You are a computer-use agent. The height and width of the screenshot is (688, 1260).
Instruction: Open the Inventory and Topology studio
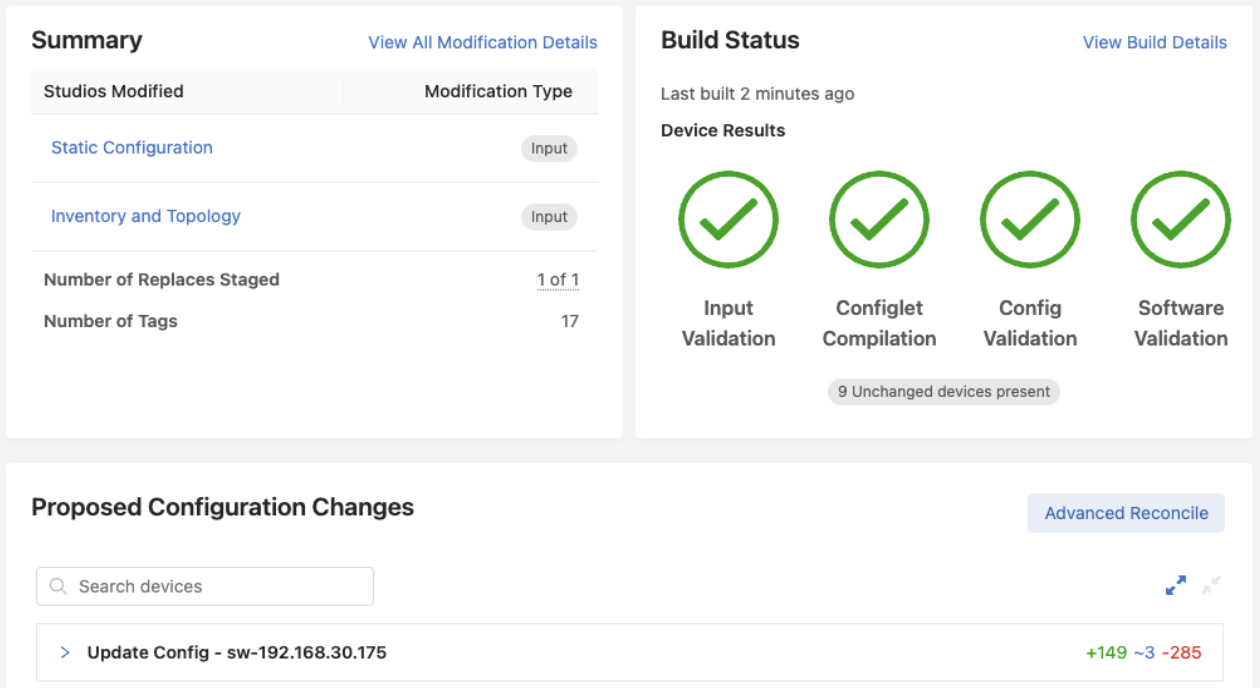(146, 216)
